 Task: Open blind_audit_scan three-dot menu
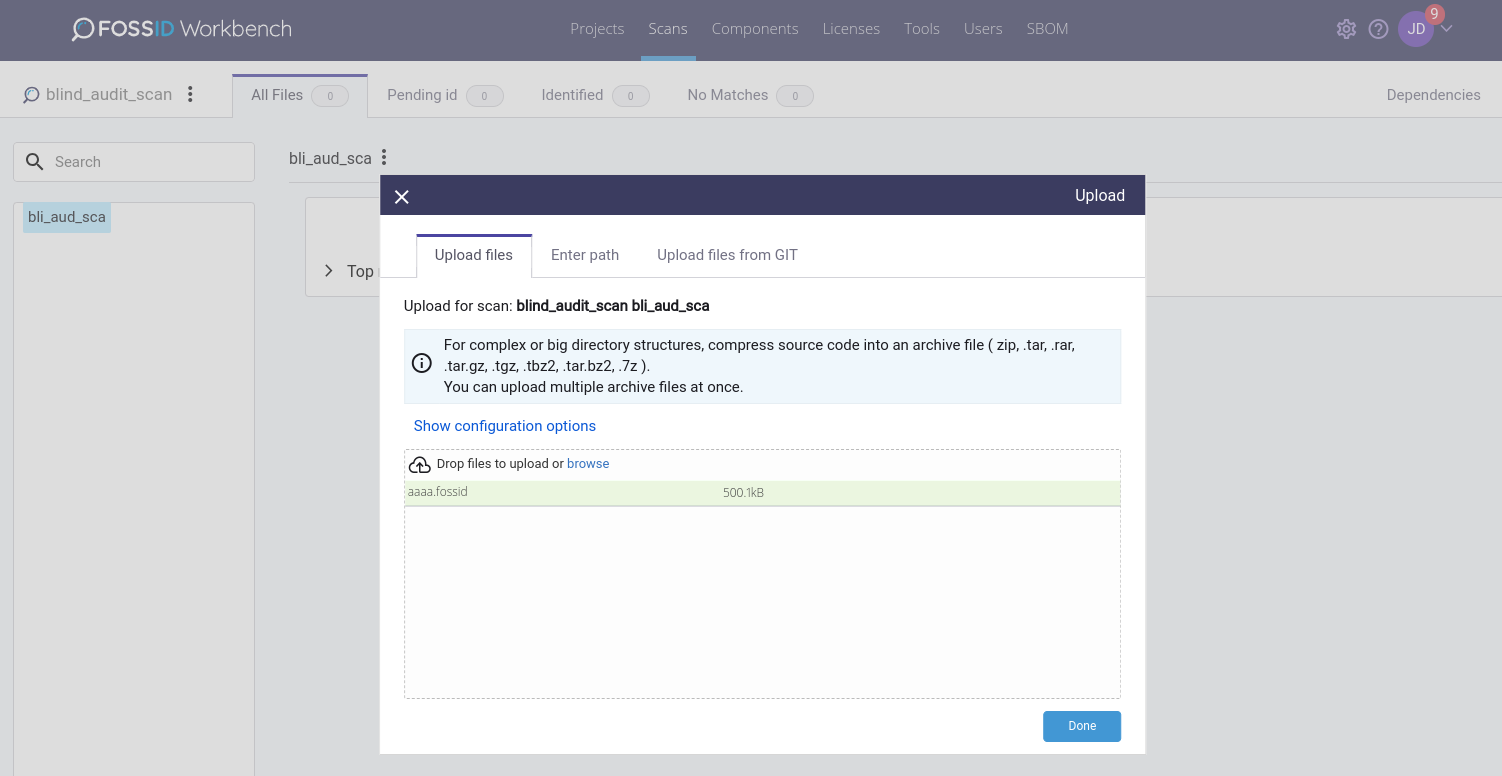point(190,94)
